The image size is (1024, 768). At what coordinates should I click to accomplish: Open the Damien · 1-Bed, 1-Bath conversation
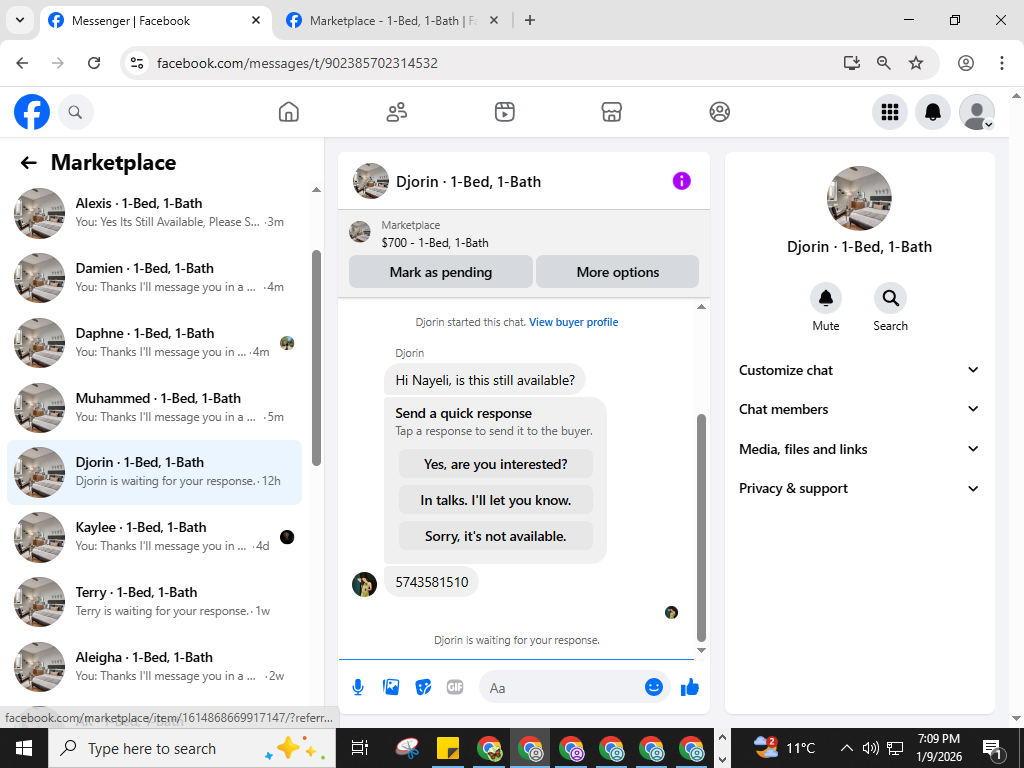point(155,278)
